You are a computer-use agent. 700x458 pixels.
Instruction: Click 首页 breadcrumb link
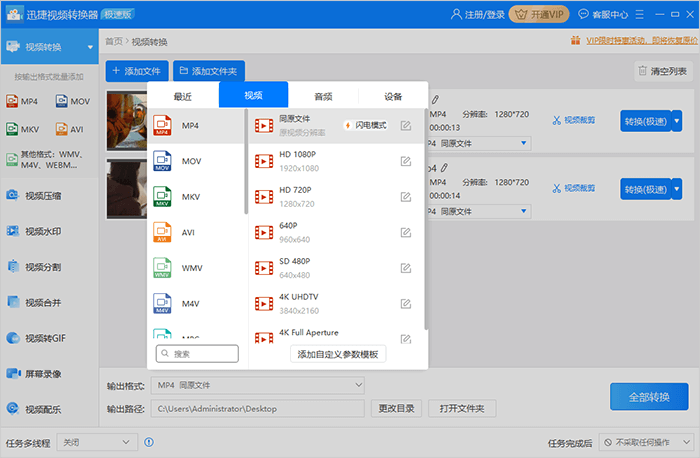(114, 42)
